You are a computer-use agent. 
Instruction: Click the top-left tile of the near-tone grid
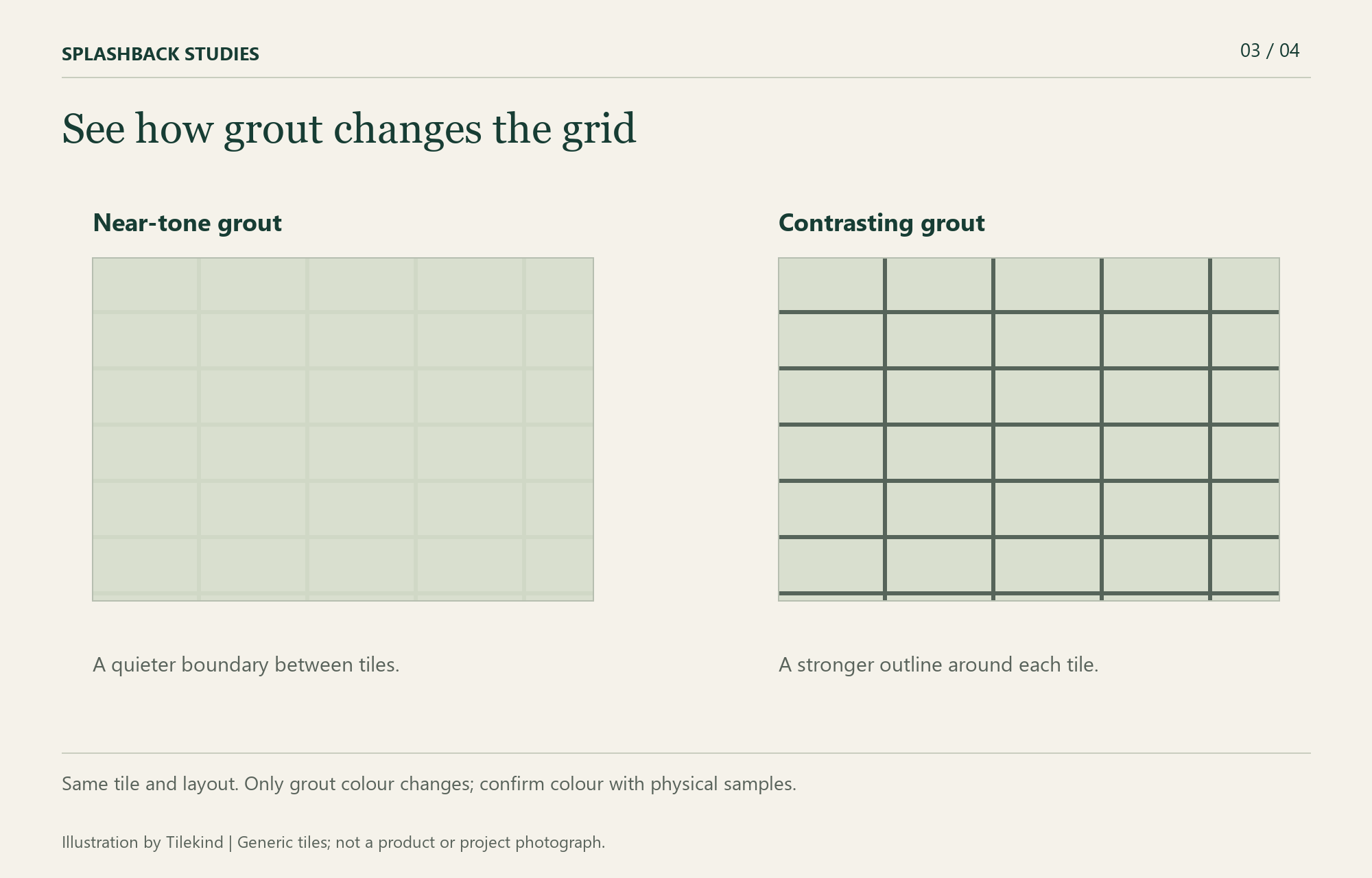[145, 284]
